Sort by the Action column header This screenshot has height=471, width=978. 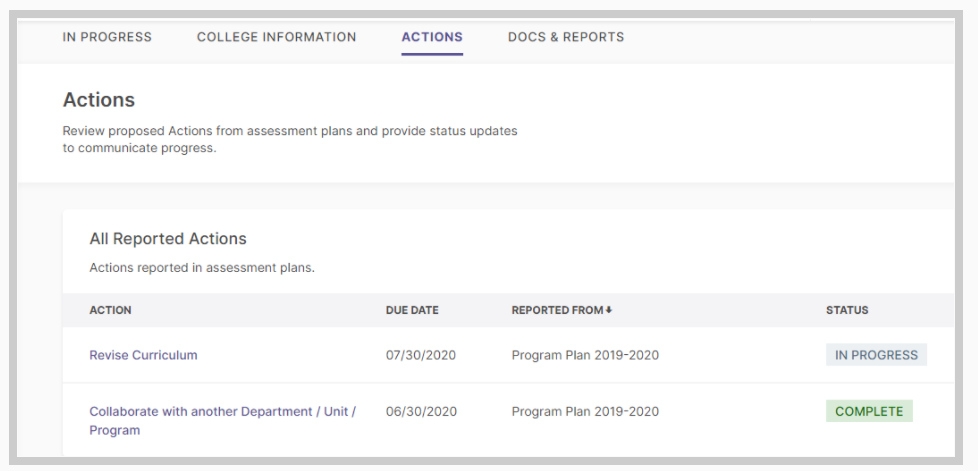pyautogui.click(x=110, y=310)
